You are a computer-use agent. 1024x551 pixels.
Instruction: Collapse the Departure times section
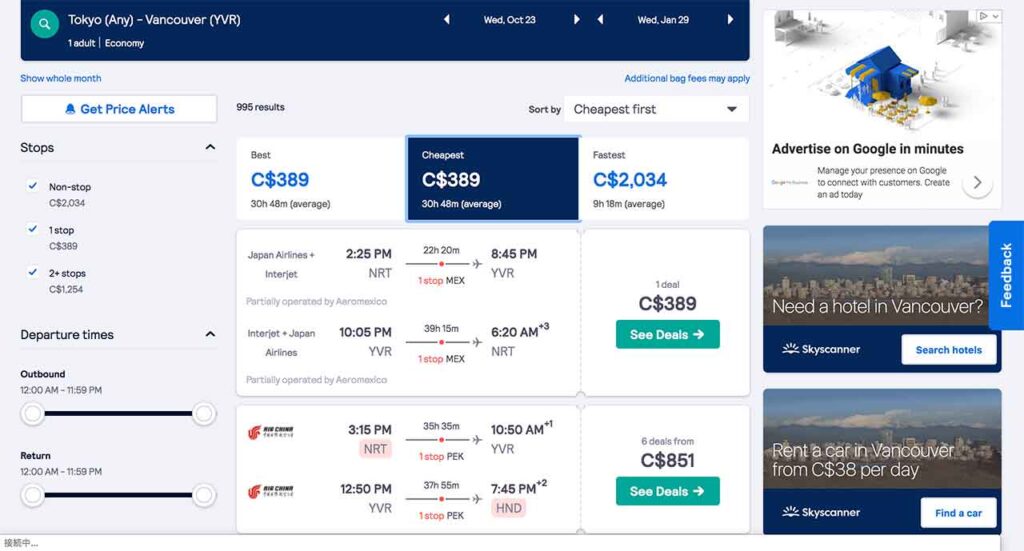210,335
